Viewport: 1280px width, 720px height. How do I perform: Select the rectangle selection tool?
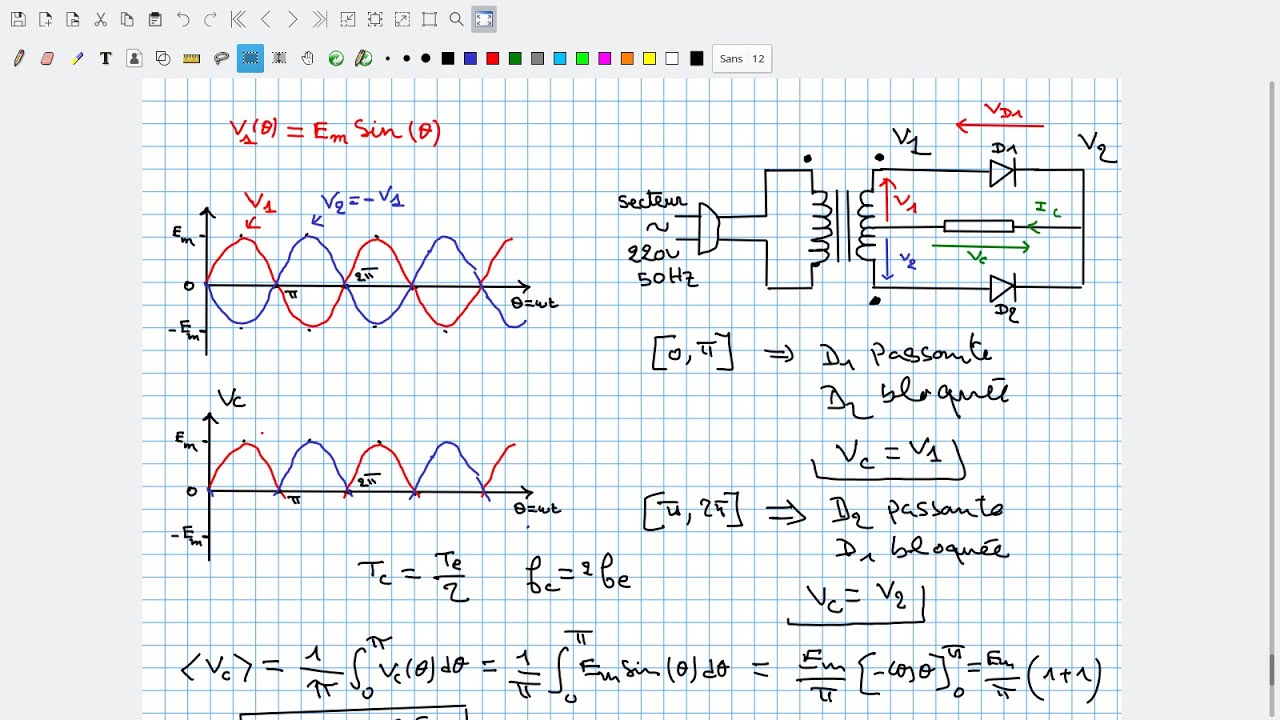(250, 59)
